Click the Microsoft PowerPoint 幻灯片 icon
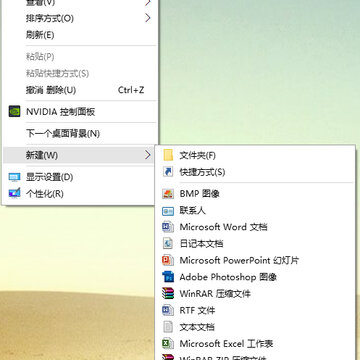This screenshot has height=360, width=360. 168,260
